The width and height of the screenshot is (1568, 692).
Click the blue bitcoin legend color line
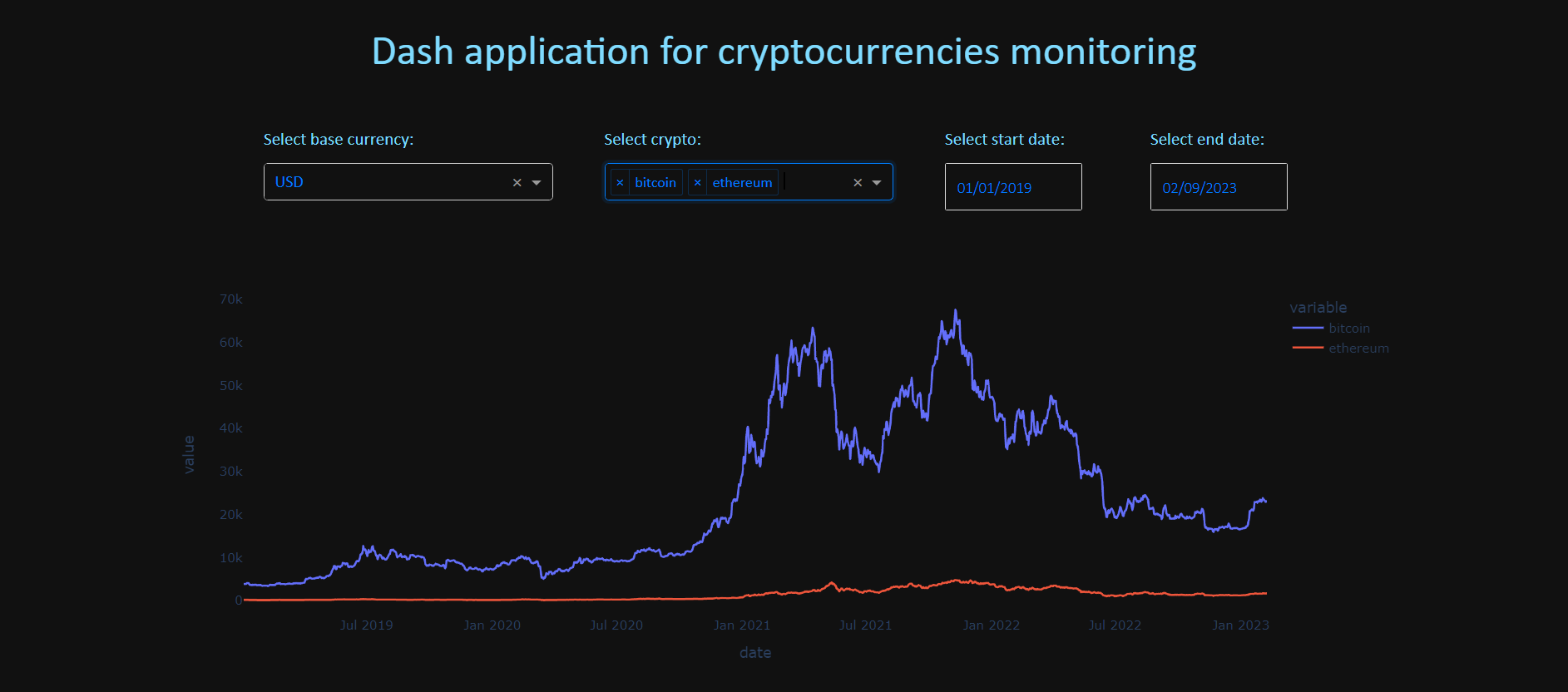tap(1307, 328)
